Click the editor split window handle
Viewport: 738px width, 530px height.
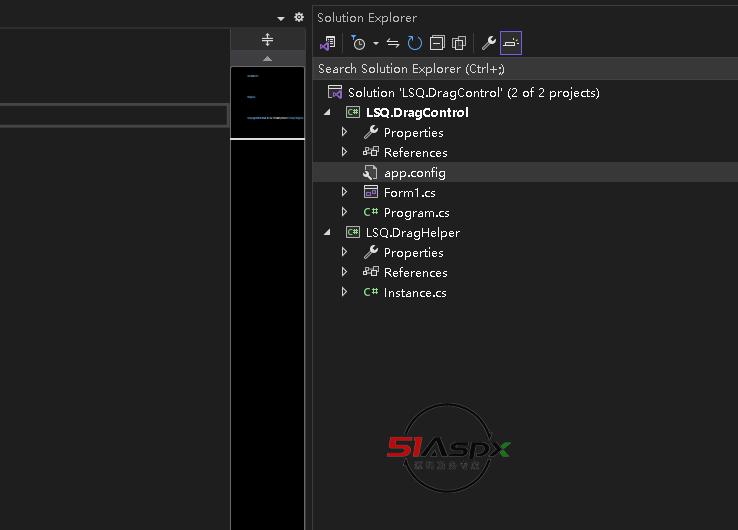coord(267,40)
